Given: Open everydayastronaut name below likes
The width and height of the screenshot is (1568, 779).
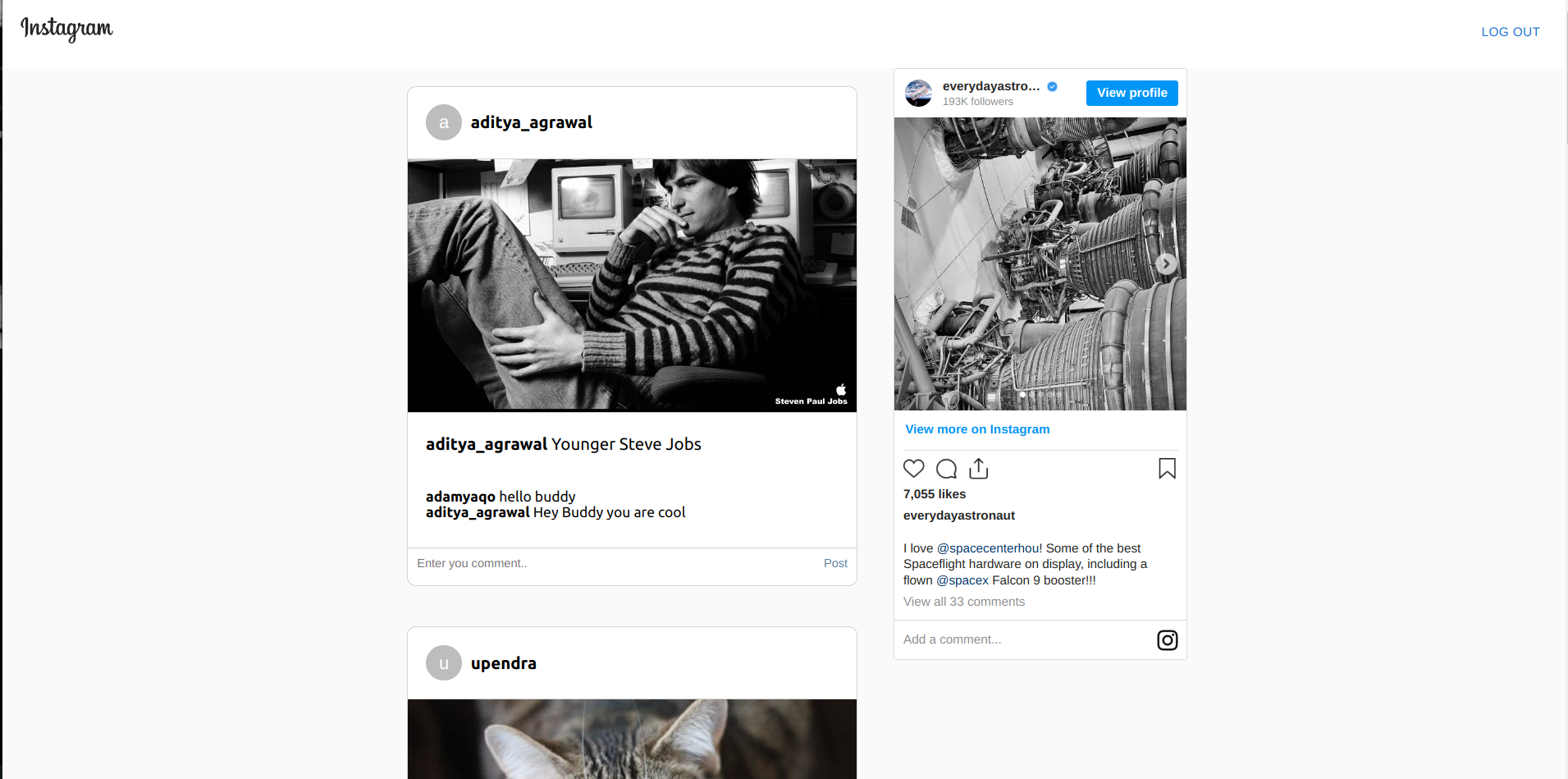Looking at the screenshot, I should (958, 516).
